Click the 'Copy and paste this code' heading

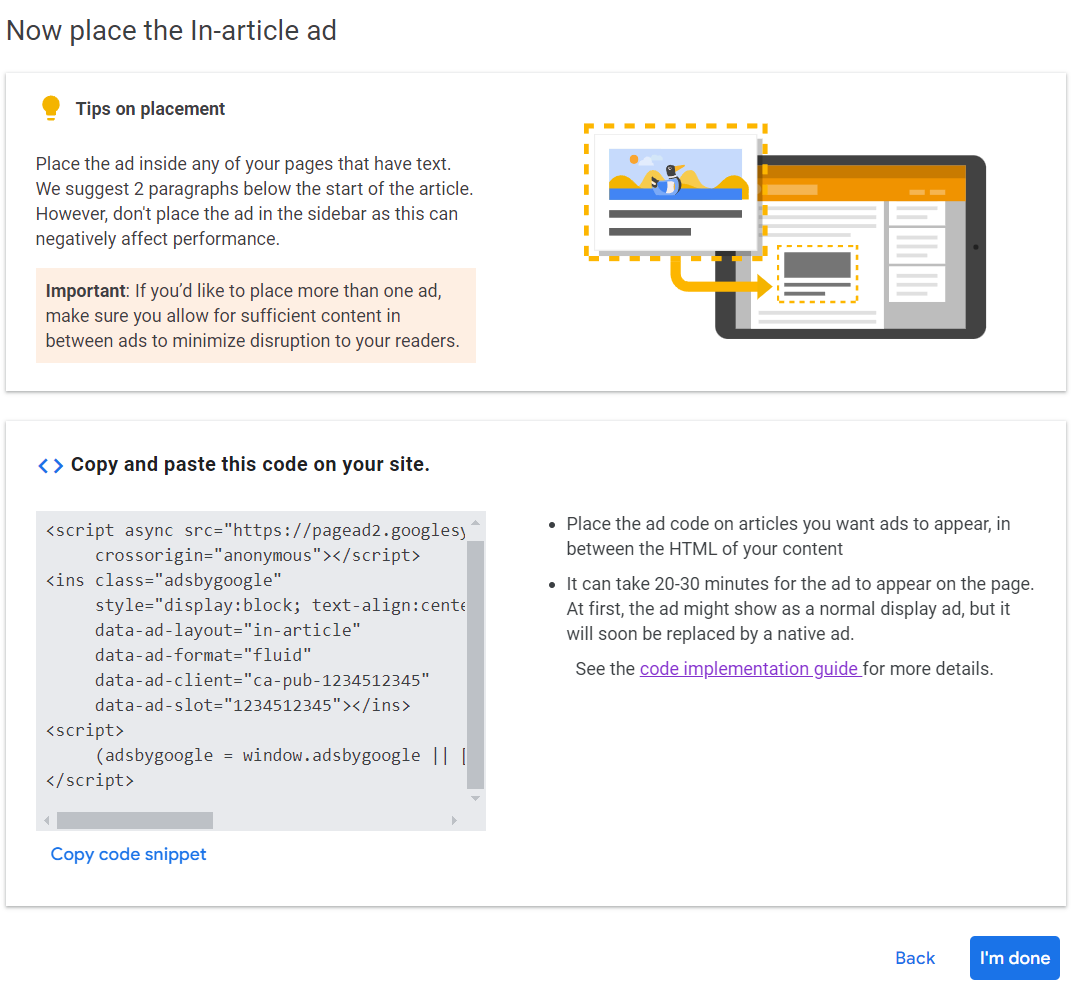pos(250,465)
